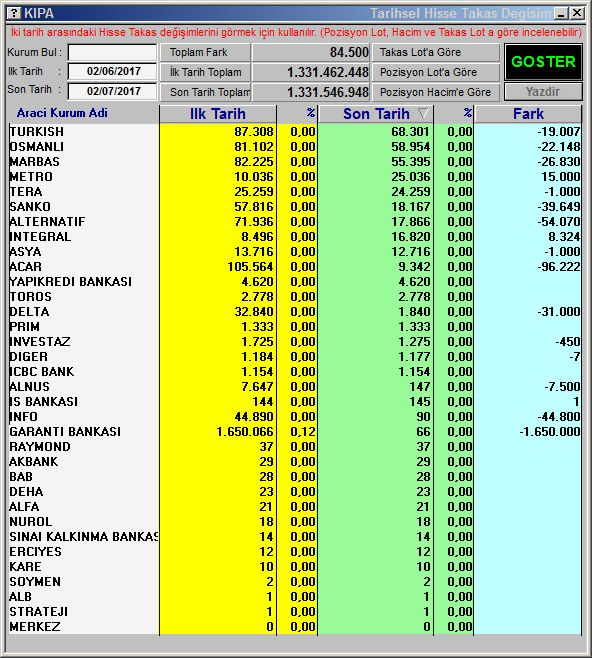592x658 pixels.
Task: Click the Yazdir print button
Action: tap(543, 91)
